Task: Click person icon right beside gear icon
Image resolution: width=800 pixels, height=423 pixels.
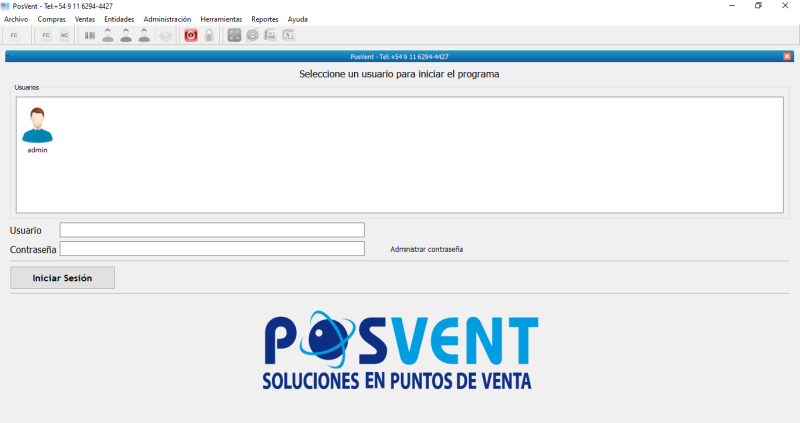Action: click(144, 35)
